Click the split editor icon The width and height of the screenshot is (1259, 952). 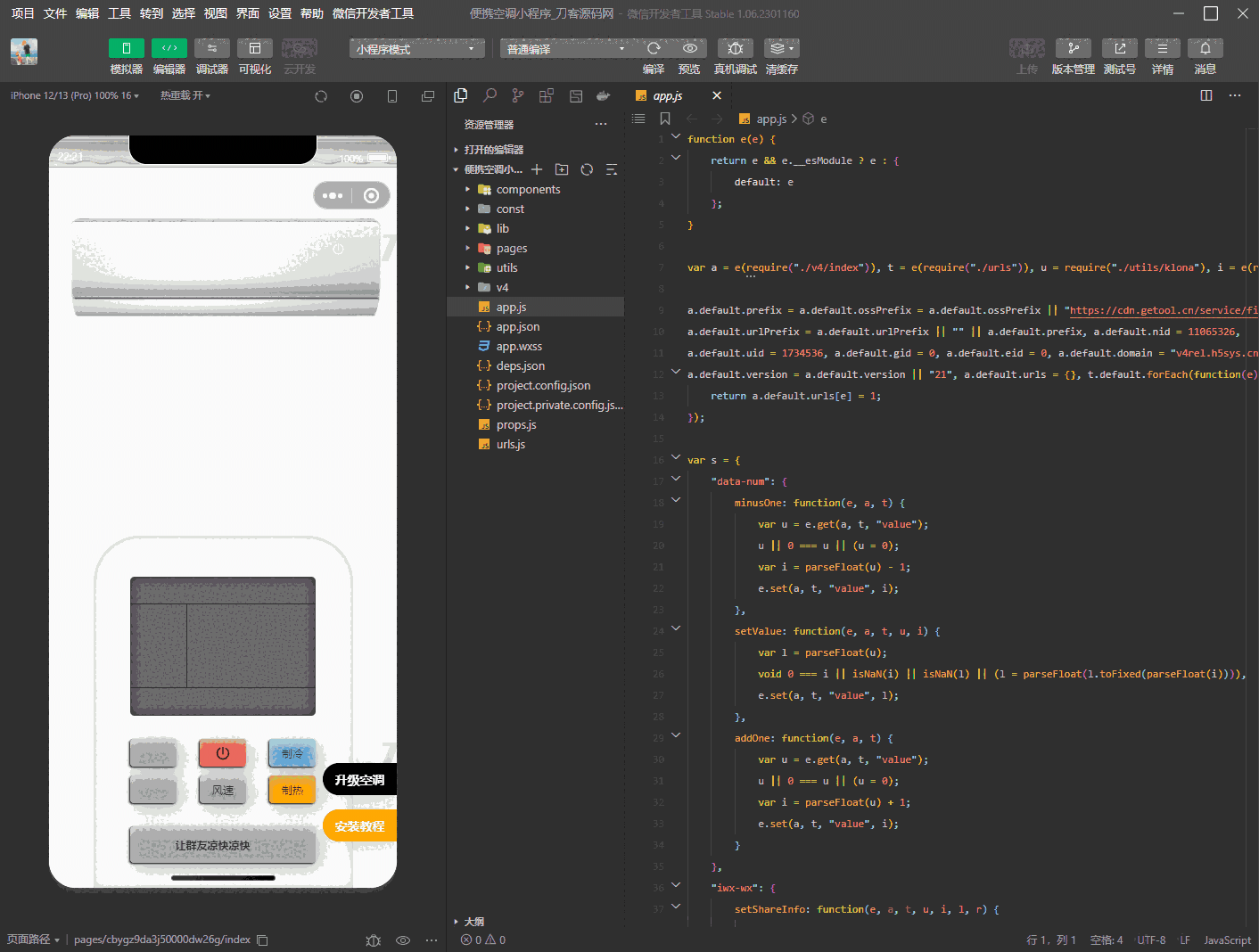1206,95
